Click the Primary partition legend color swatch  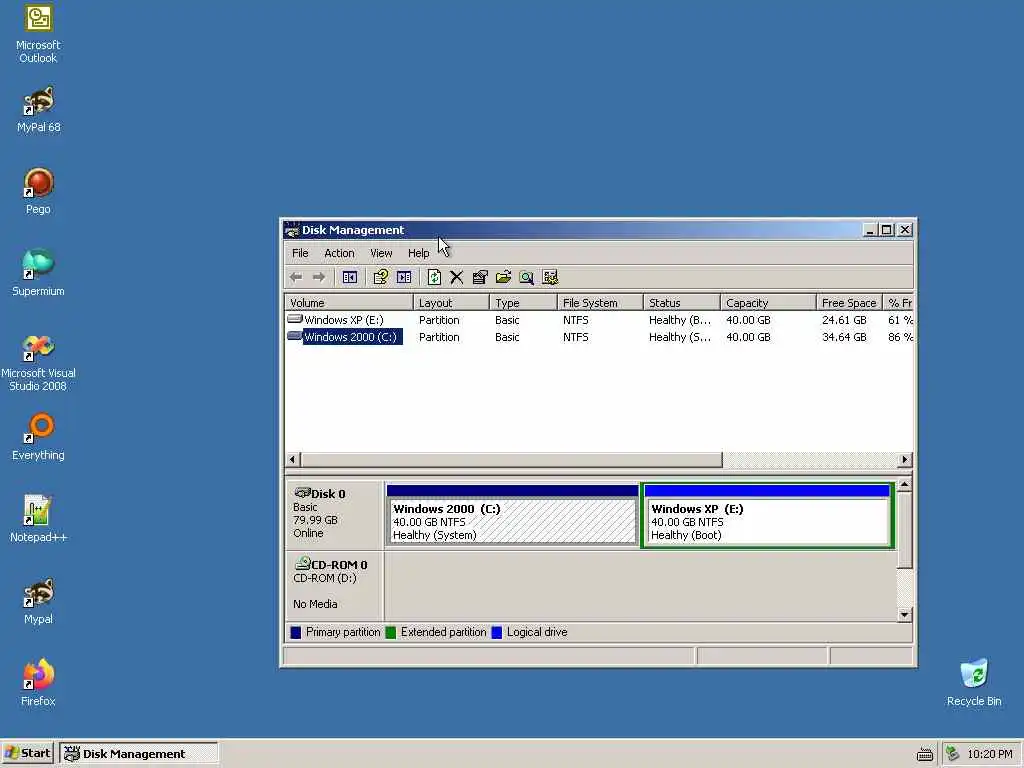[296, 632]
